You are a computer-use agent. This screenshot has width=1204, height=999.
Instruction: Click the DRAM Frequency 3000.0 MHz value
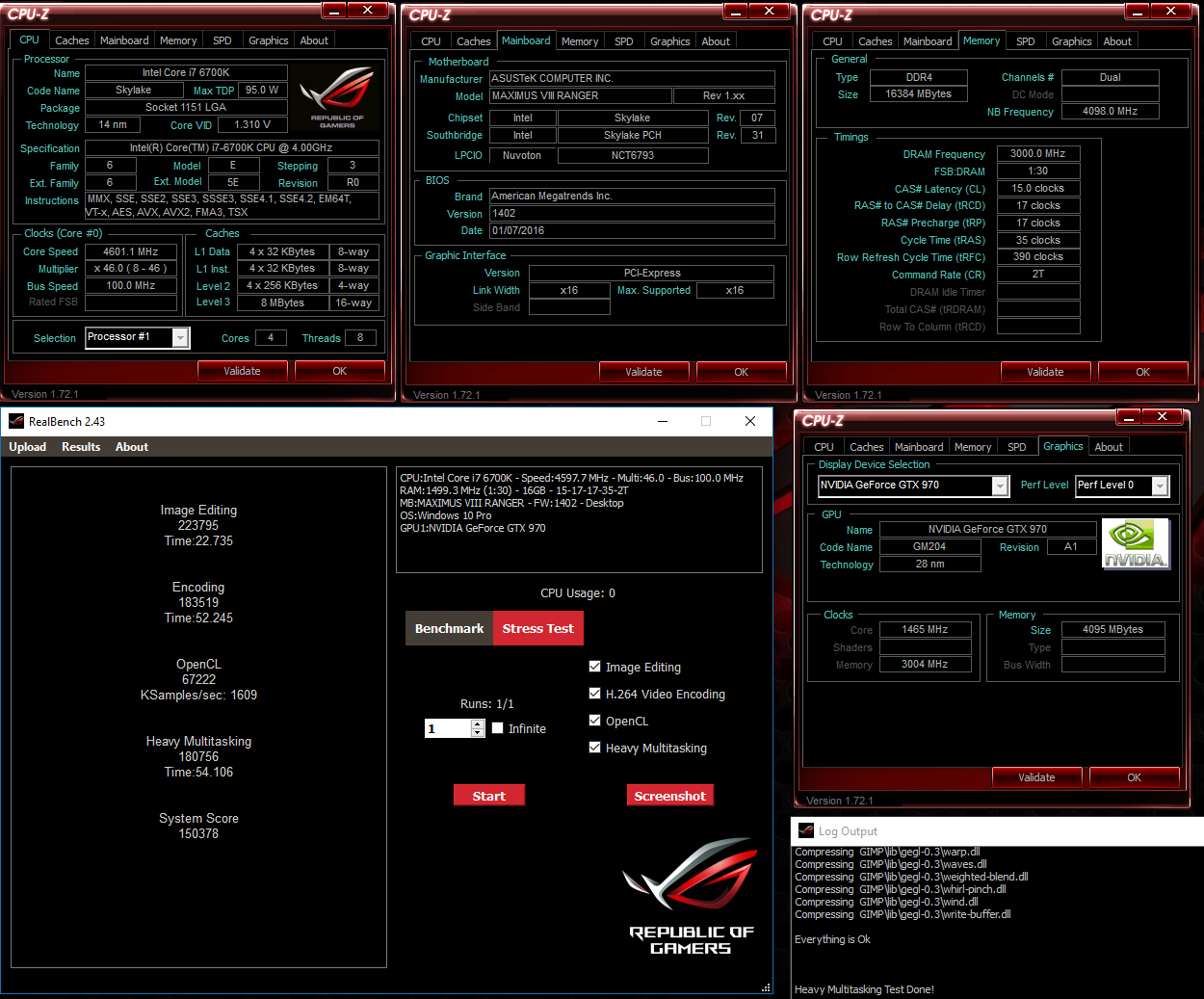pos(1038,153)
